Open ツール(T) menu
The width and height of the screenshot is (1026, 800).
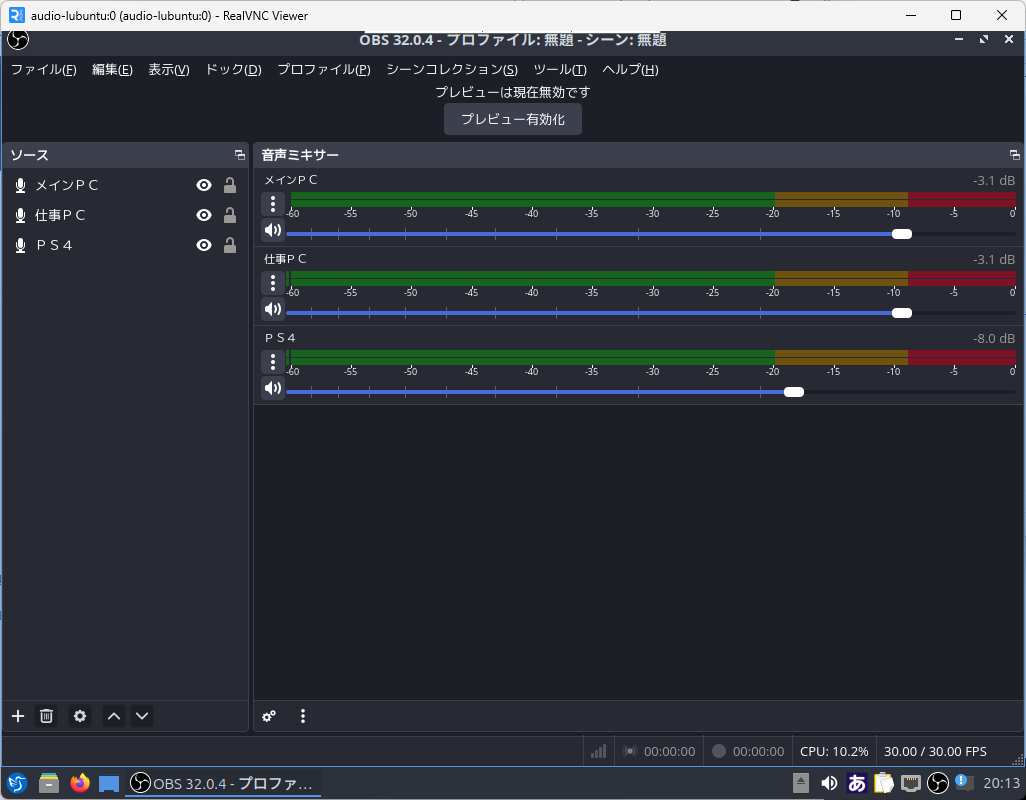point(560,69)
